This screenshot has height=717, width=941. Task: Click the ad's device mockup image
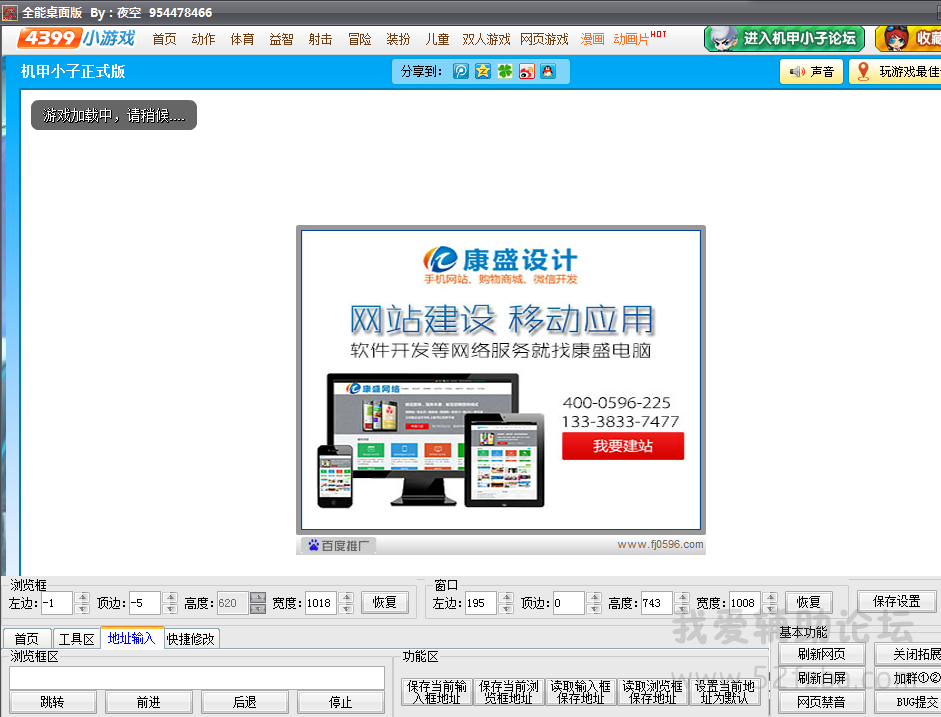pos(431,440)
